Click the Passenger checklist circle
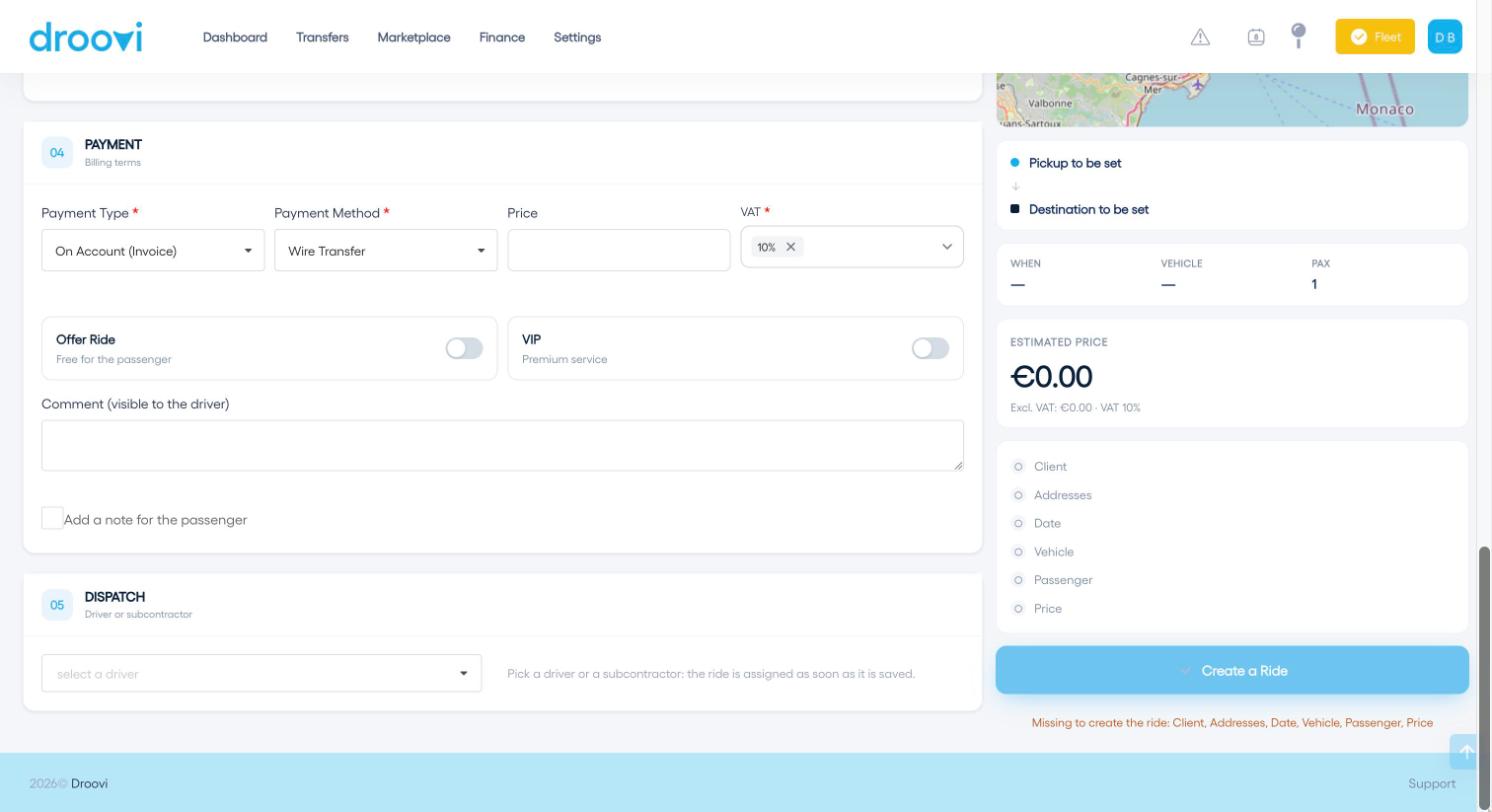The height and width of the screenshot is (812, 1492). point(1018,580)
